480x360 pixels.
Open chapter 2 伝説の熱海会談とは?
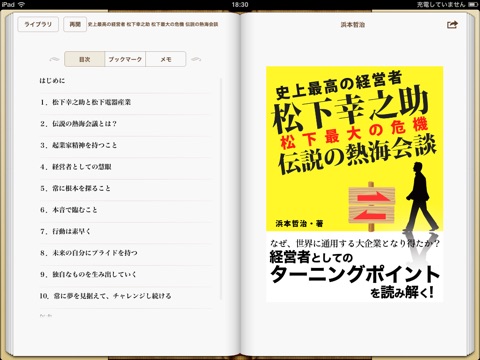click(x=126, y=124)
